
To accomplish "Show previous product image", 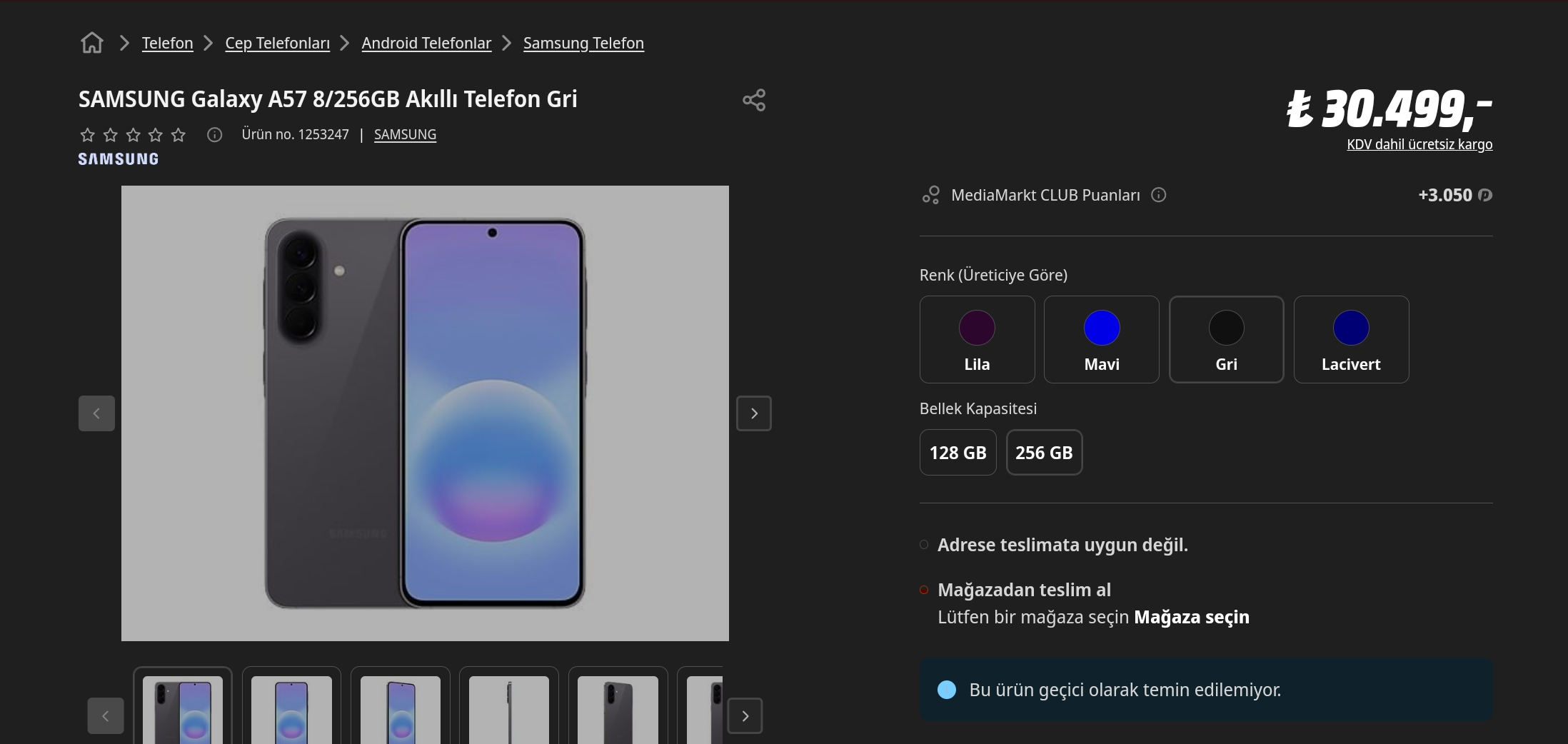I will click(x=96, y=413).
